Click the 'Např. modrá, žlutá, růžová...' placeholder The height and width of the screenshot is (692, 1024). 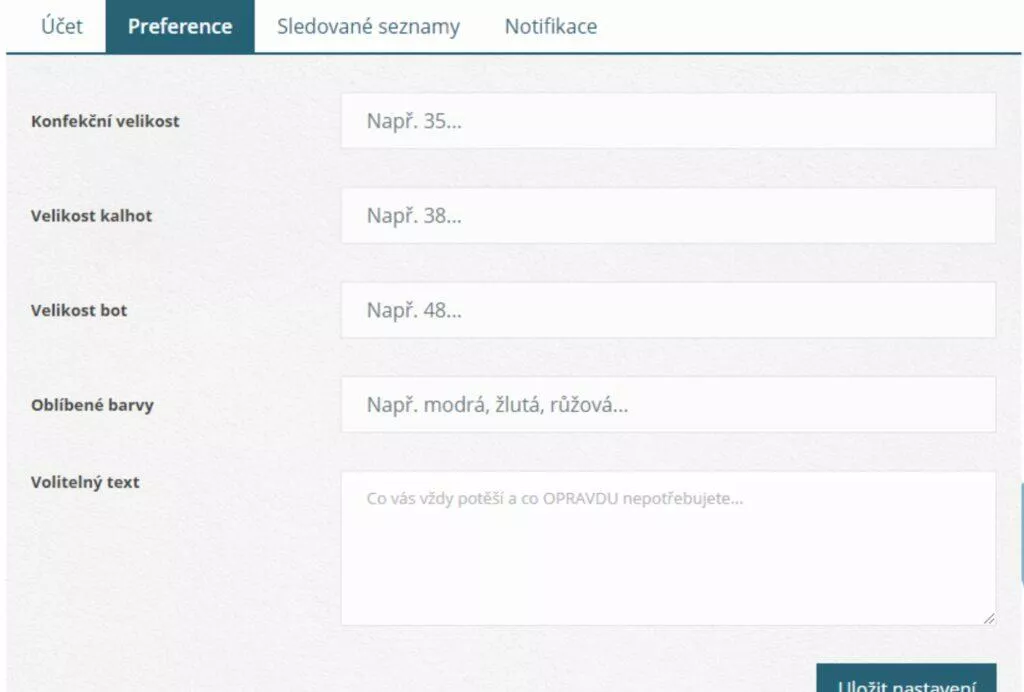pyautogui.click(x=497, y=405)
